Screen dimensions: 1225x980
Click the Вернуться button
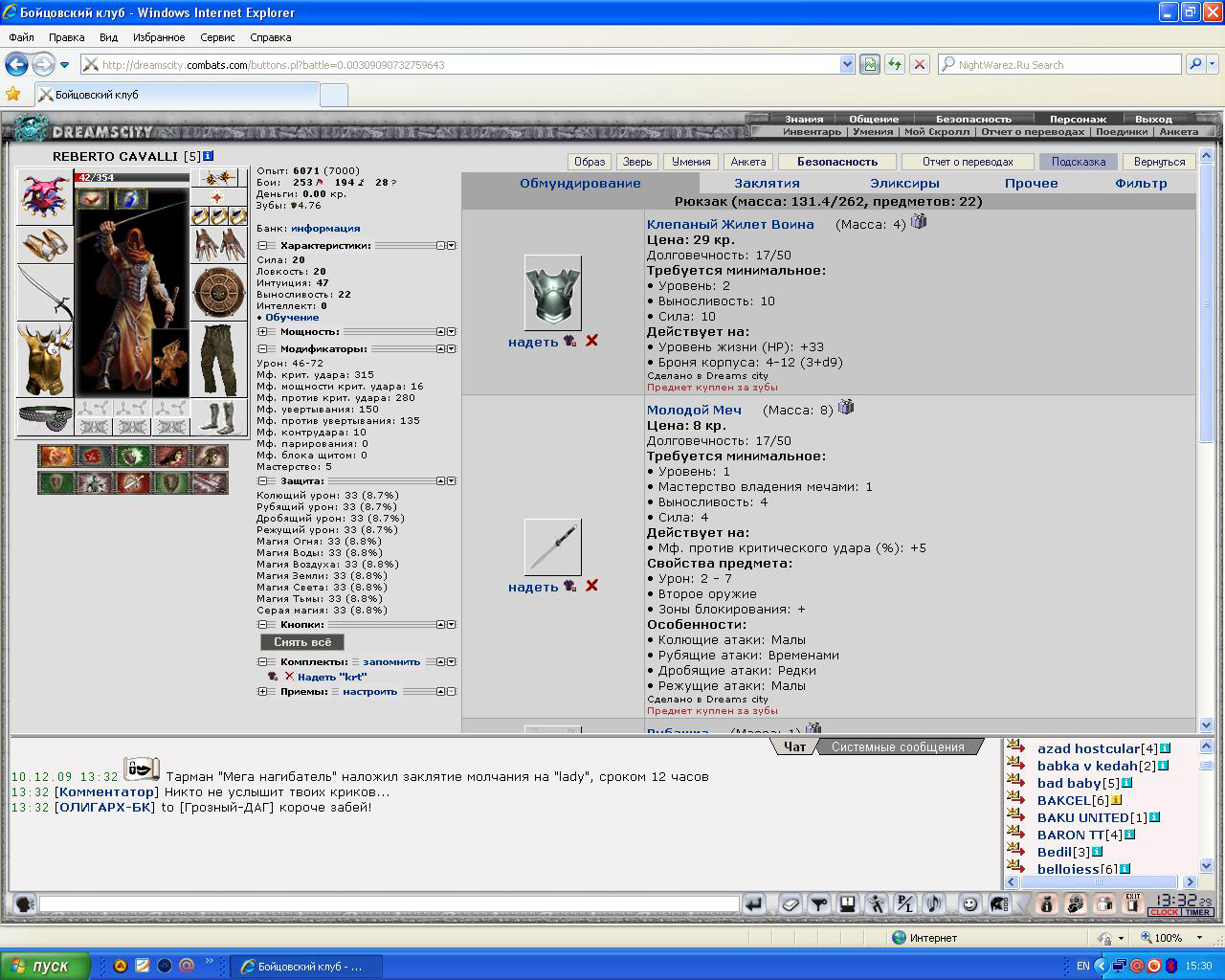pos(1159,162)
